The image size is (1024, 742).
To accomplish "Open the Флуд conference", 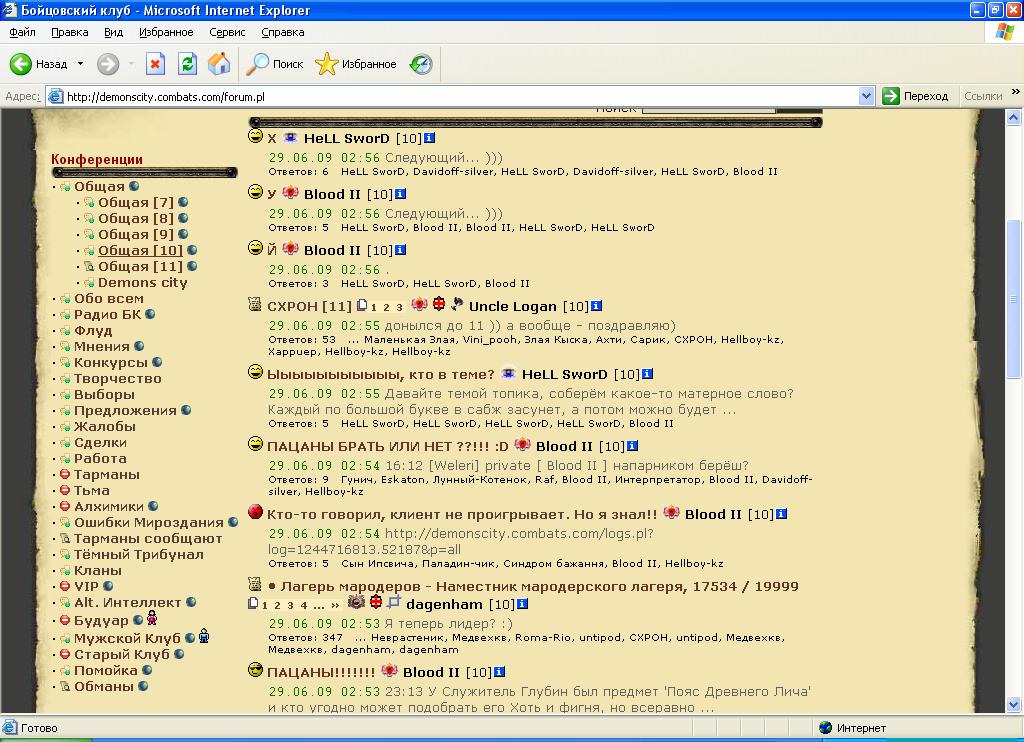I will (x=93, y=331).
